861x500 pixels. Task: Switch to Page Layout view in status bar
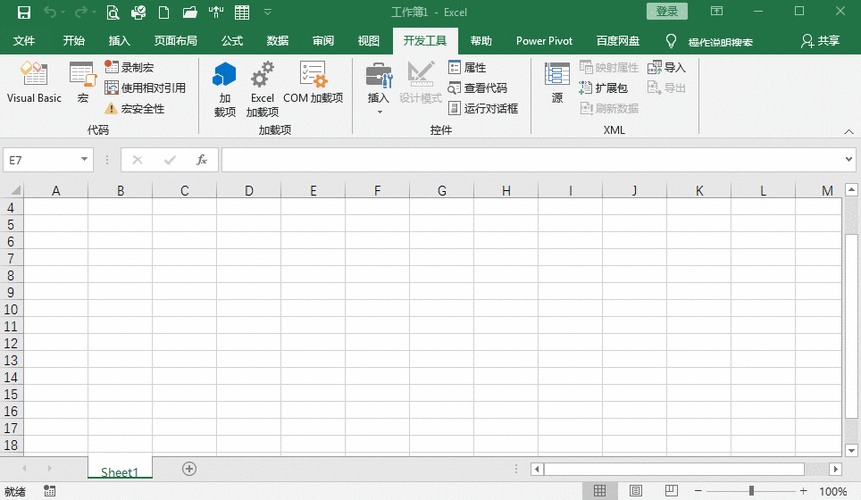point(635,491)
